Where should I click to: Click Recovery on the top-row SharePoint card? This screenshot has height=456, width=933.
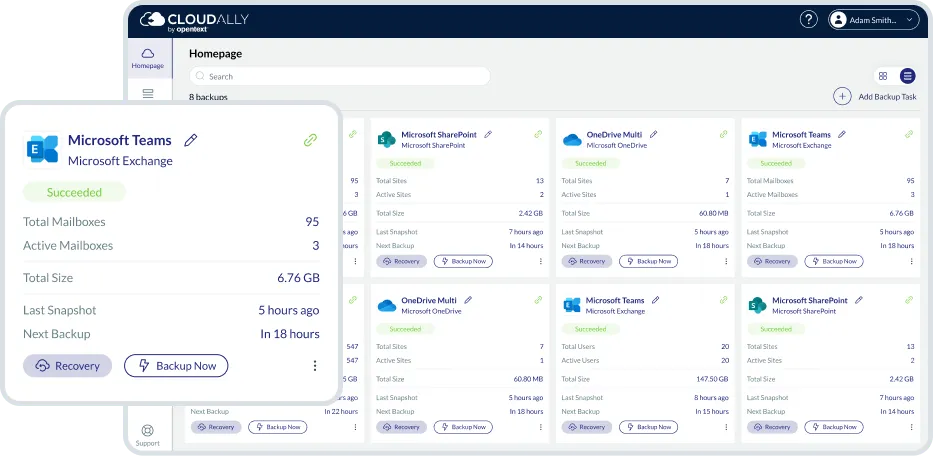[401, 261]
